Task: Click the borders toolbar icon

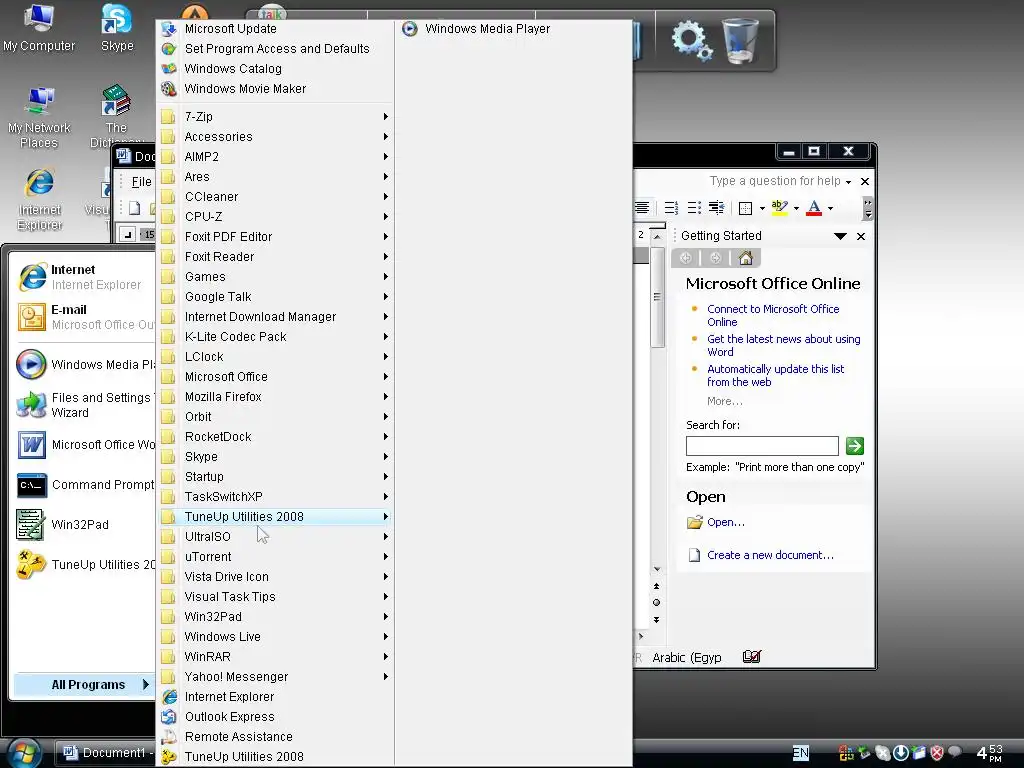Action: pos(745,208)
